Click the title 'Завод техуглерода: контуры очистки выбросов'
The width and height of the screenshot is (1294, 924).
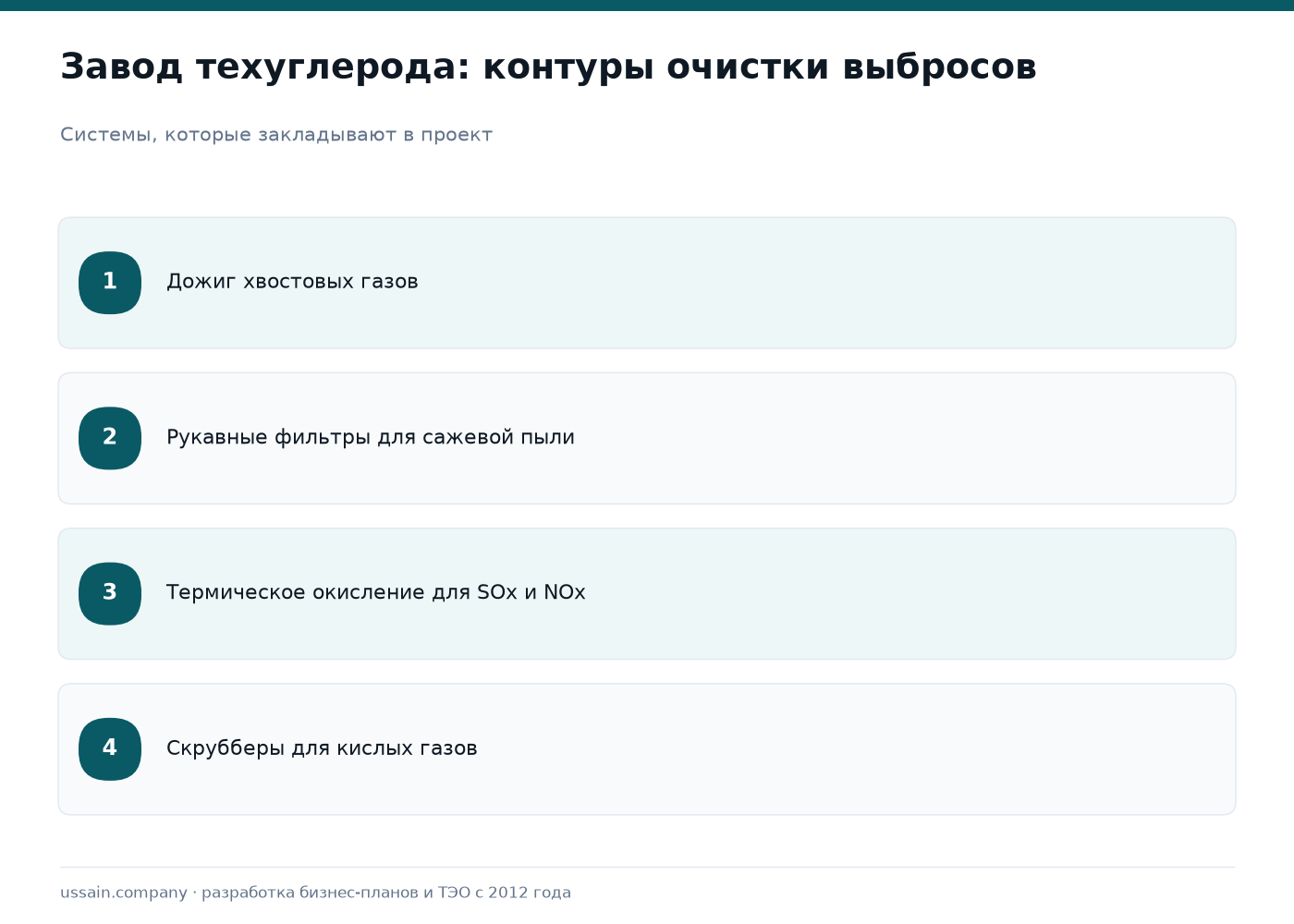(x=548, y=67)
